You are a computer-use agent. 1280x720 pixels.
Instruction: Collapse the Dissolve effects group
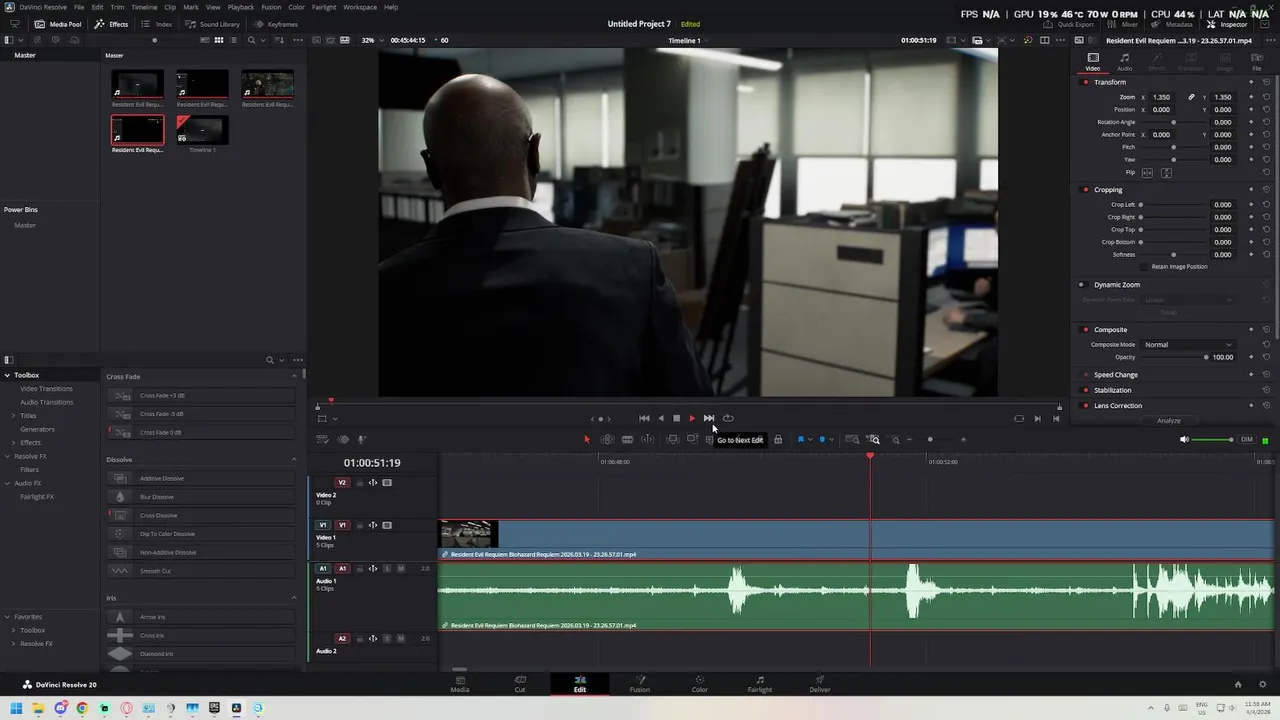(294, 459)
